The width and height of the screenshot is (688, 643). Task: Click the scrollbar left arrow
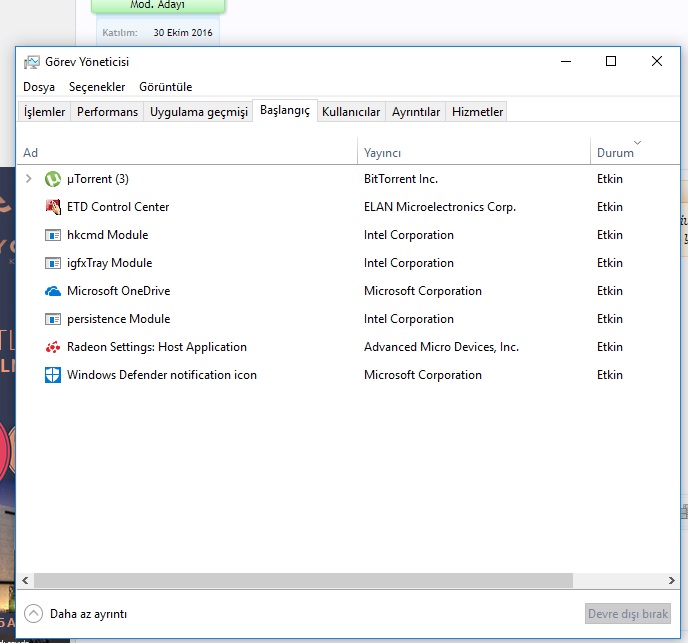coord(25,581)
